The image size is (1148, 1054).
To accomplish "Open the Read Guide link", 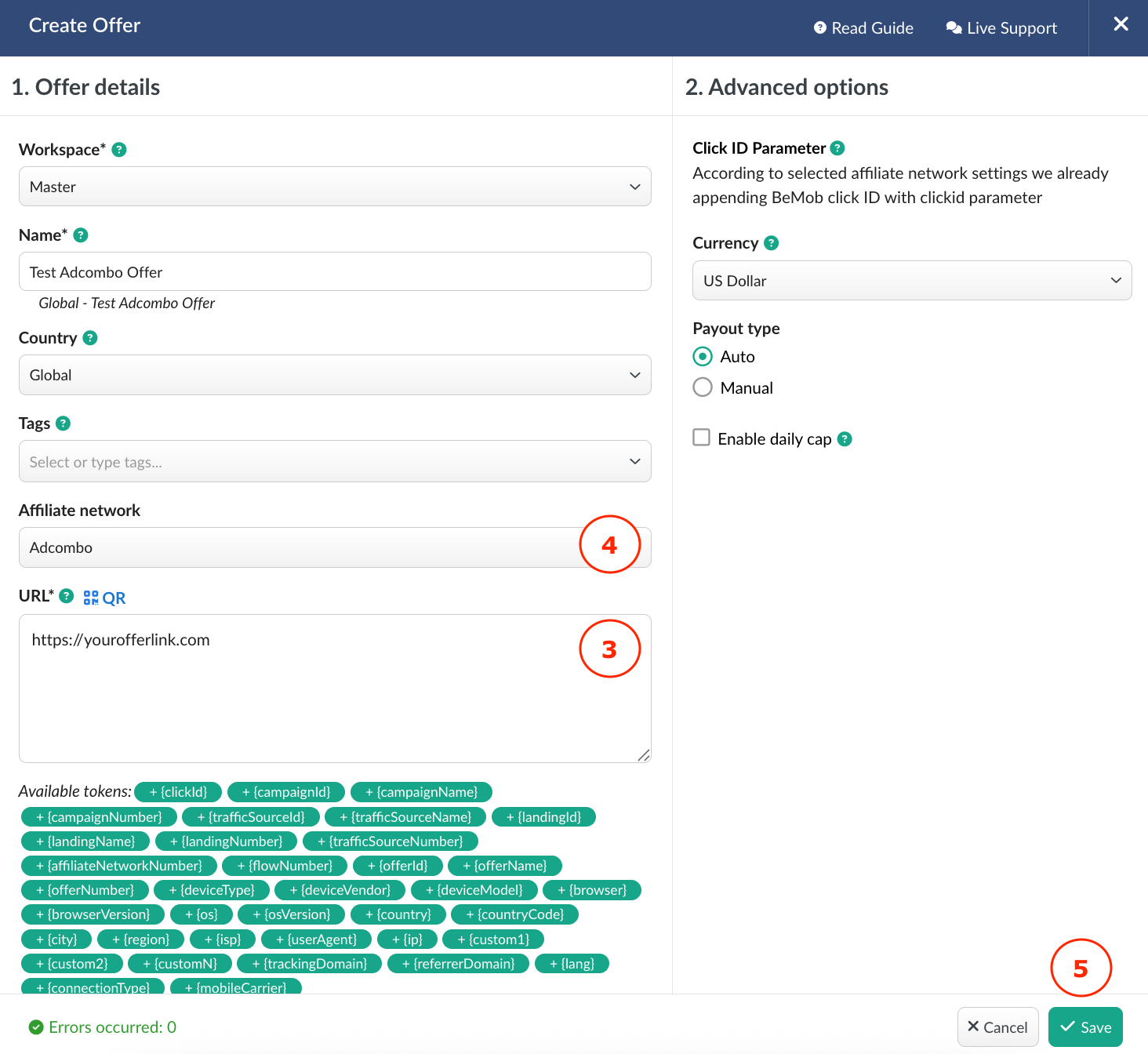I will tap(863, 28).
